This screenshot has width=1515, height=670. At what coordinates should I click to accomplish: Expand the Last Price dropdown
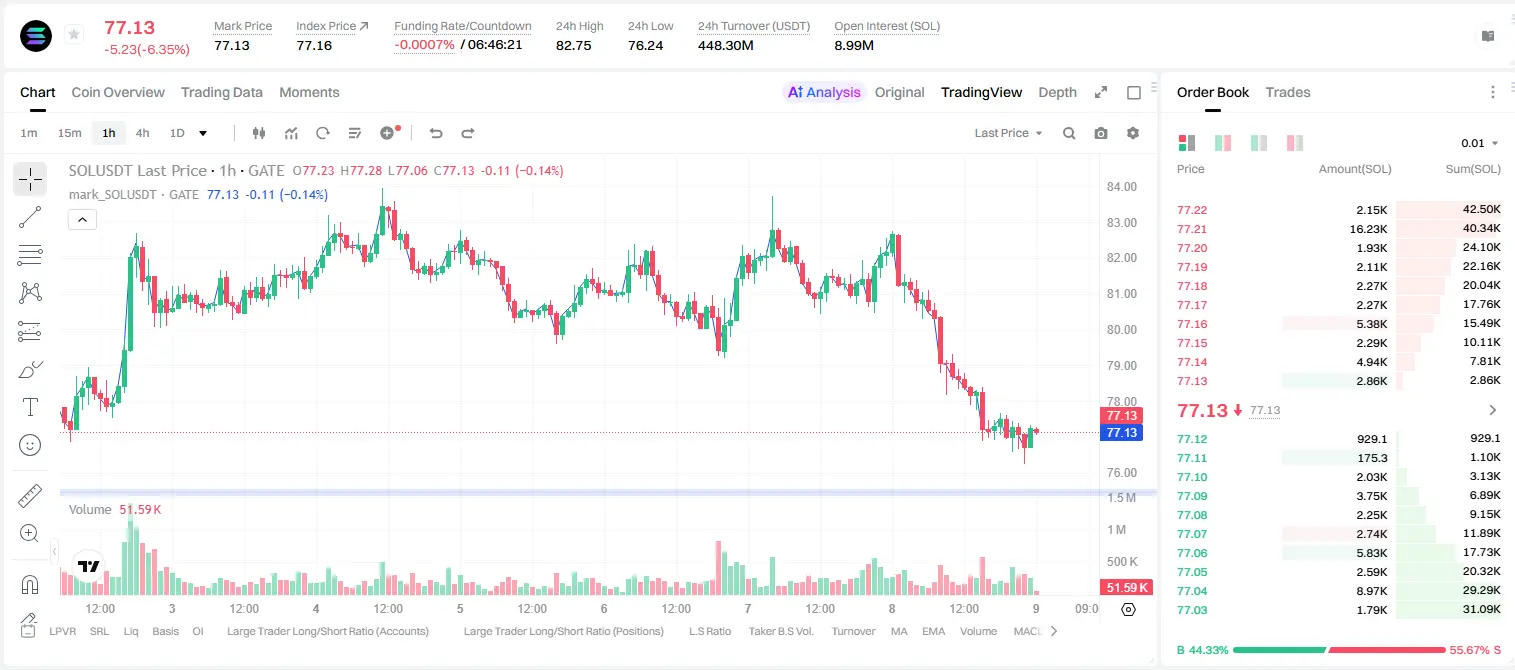pos(1008,133)
